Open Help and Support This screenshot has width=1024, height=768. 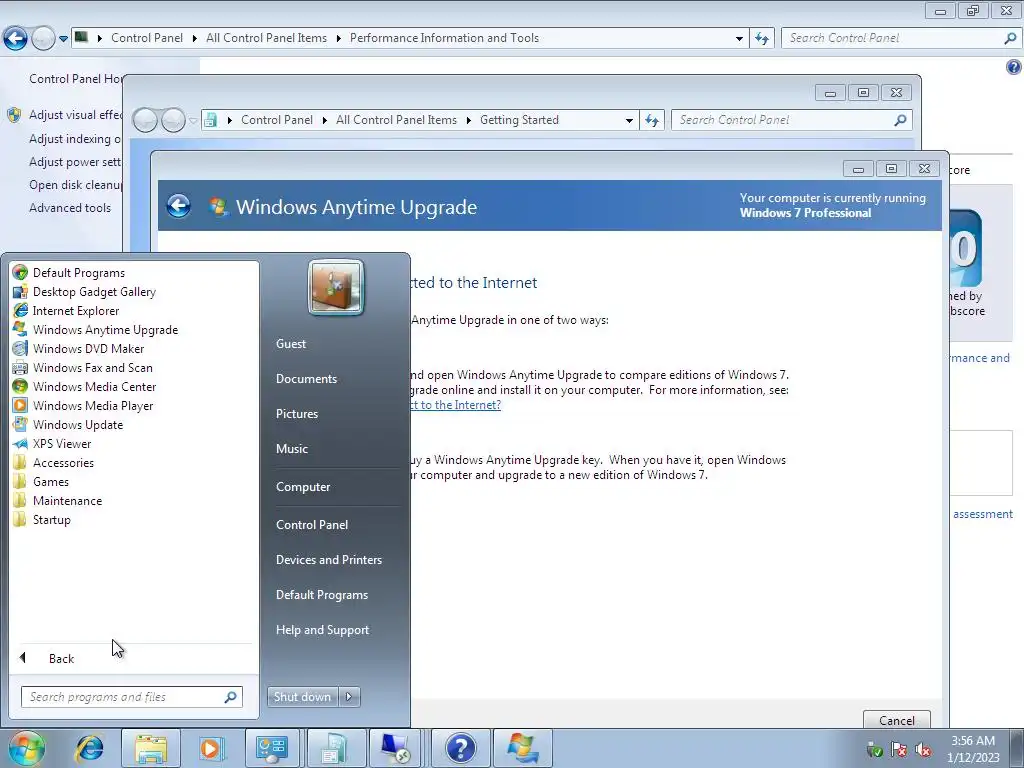pos(322,630)
